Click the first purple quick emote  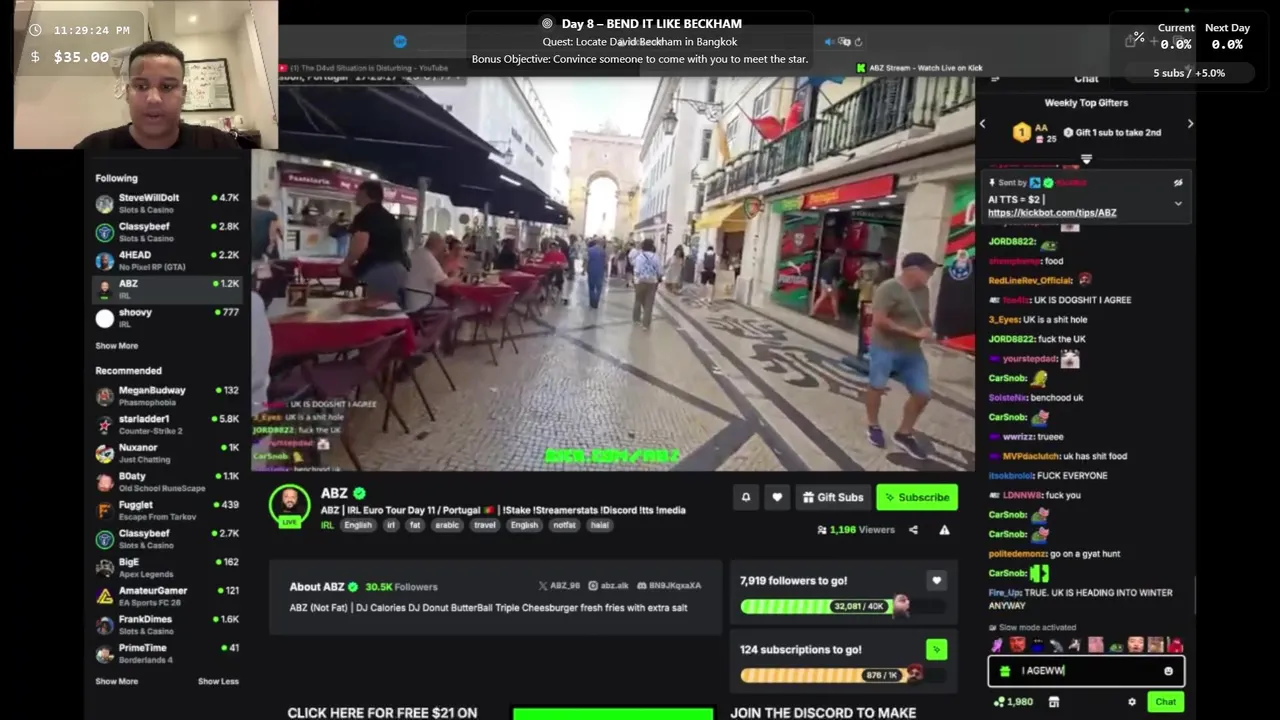997,646
